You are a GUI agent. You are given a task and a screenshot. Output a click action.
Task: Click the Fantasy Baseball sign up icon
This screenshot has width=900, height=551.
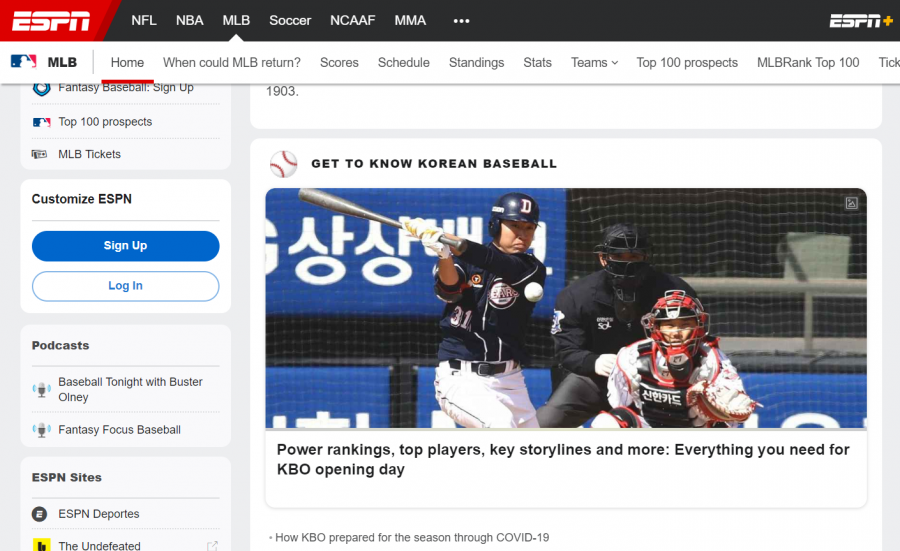41,88
